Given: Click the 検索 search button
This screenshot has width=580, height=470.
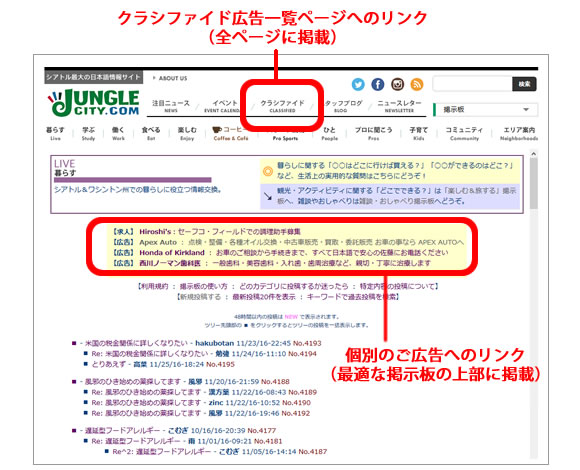Looking at the screenshot, I should (524, 84).
